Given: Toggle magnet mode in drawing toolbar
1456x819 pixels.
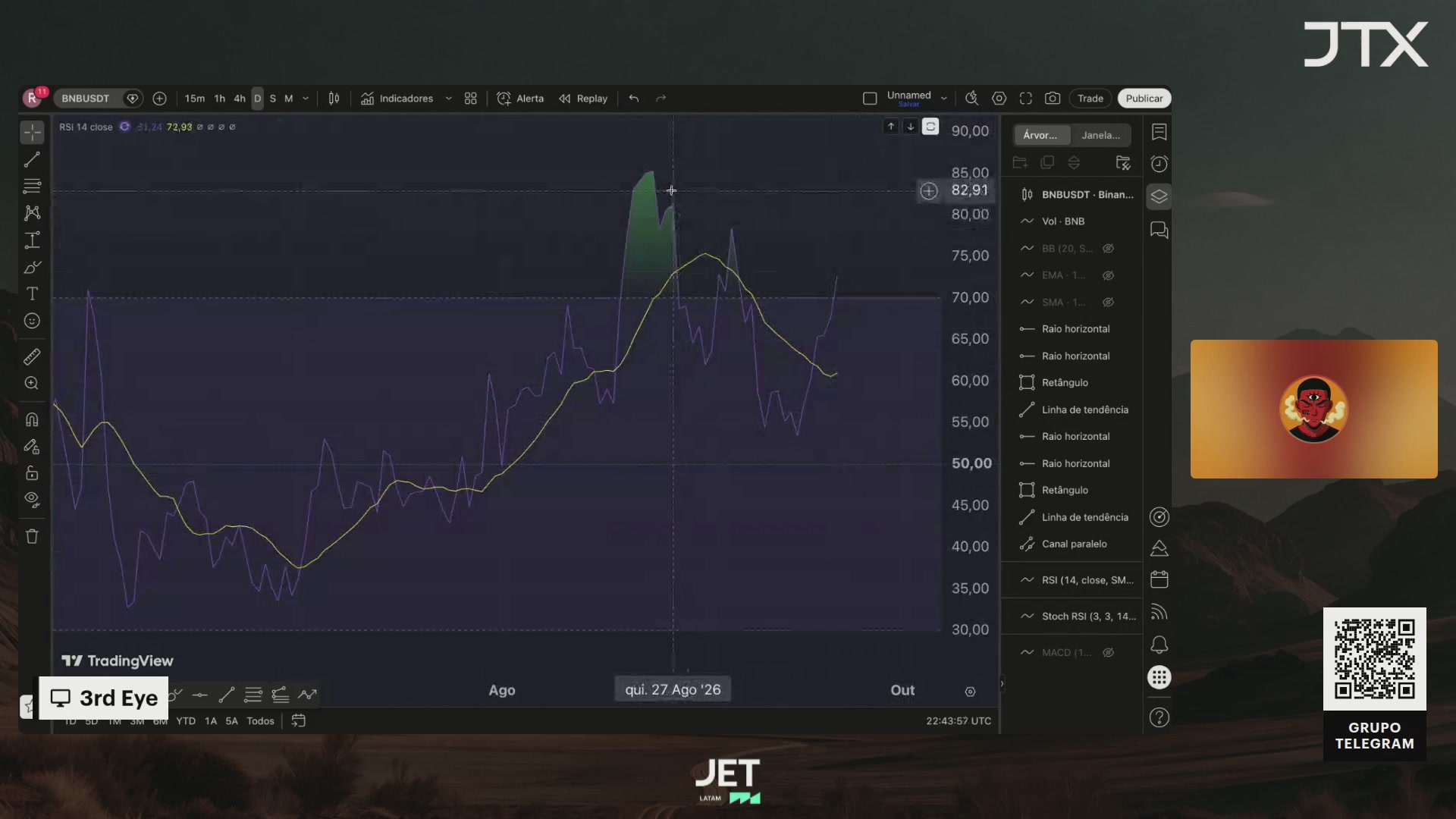Looking at the screenshot, I should coord(32,419).
